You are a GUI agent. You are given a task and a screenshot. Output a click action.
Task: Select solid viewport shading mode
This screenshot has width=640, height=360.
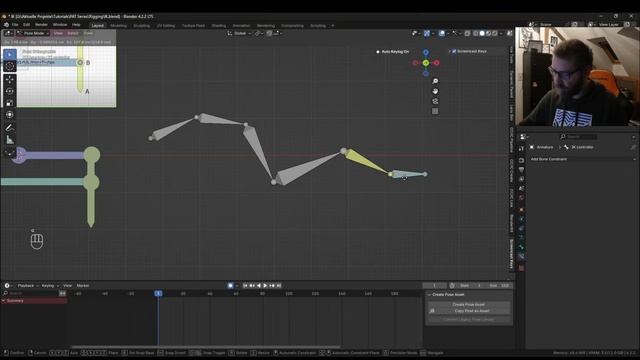click(482, 33)
